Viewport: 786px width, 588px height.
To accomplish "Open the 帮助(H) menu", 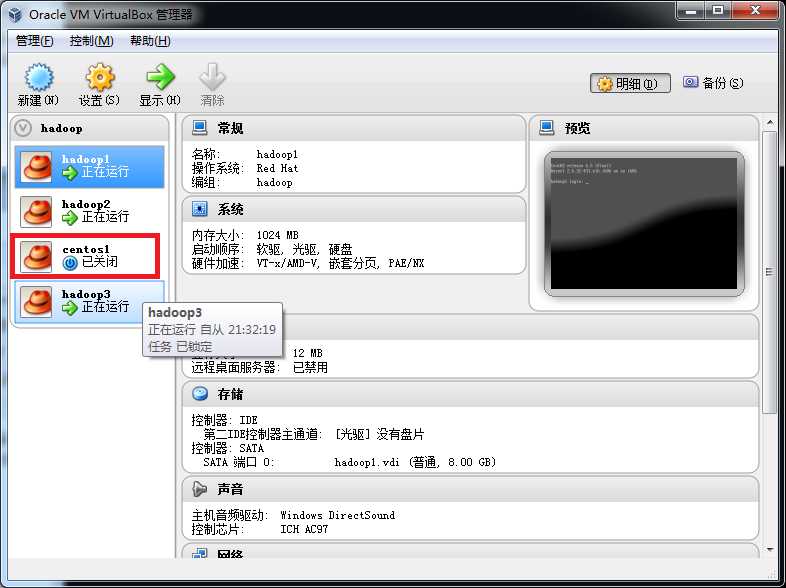I will (x=150, y=41).
